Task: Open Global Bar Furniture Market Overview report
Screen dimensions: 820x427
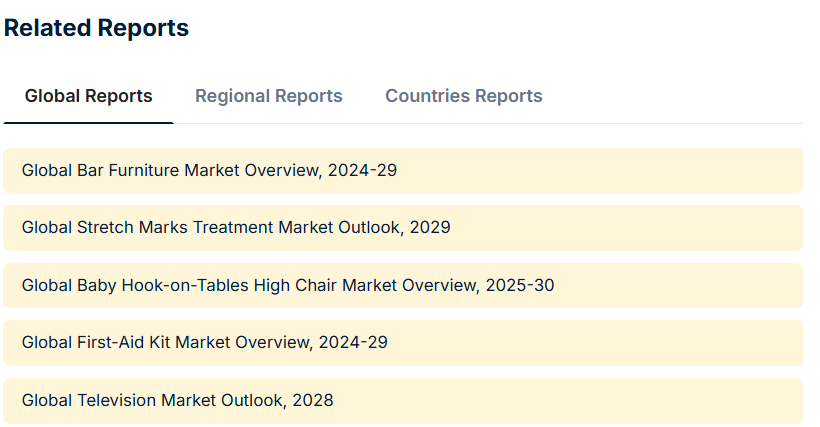Action: [209, 170]
